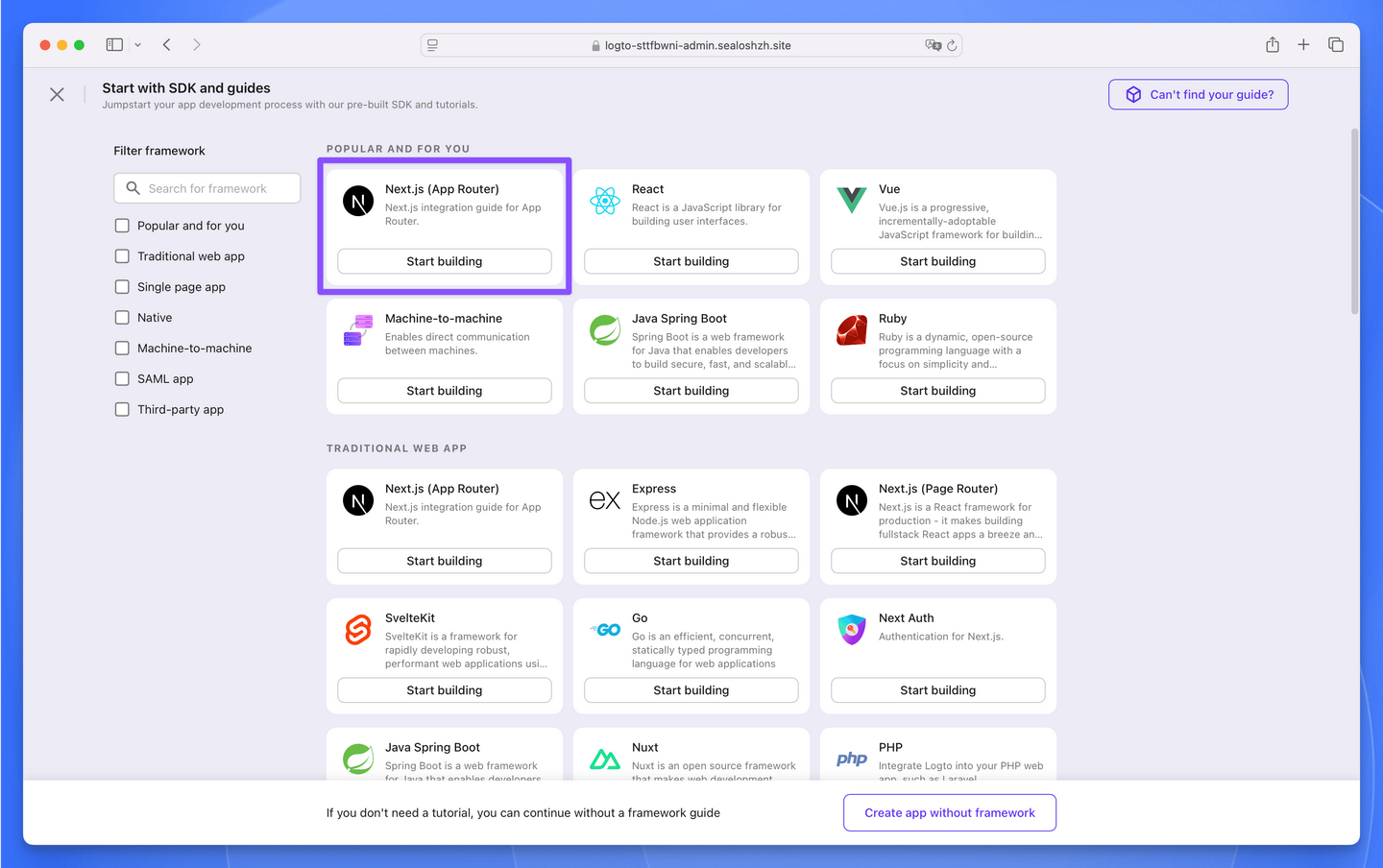
Task: Click Start building under Next Auth
Action: tap(936, 689)
